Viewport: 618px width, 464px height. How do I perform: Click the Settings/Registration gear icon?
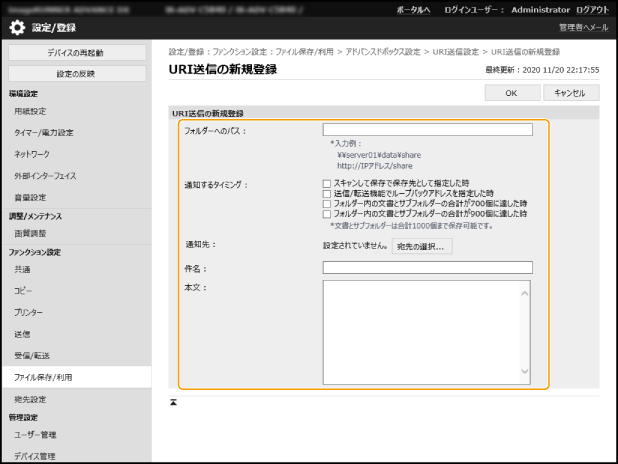[x=17, y=27]
